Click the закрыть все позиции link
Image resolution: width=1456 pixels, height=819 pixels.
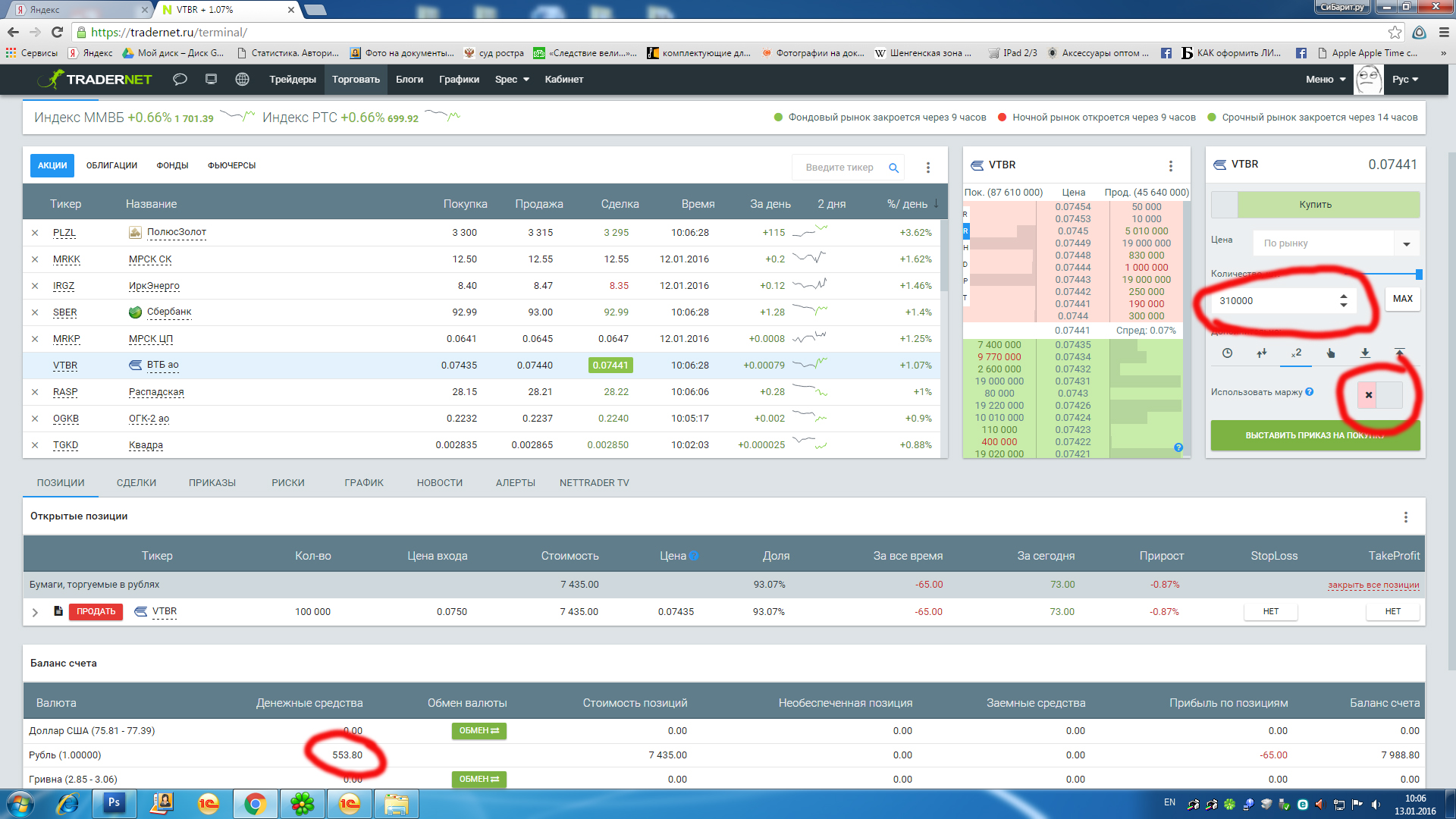tap(1373, 585)
